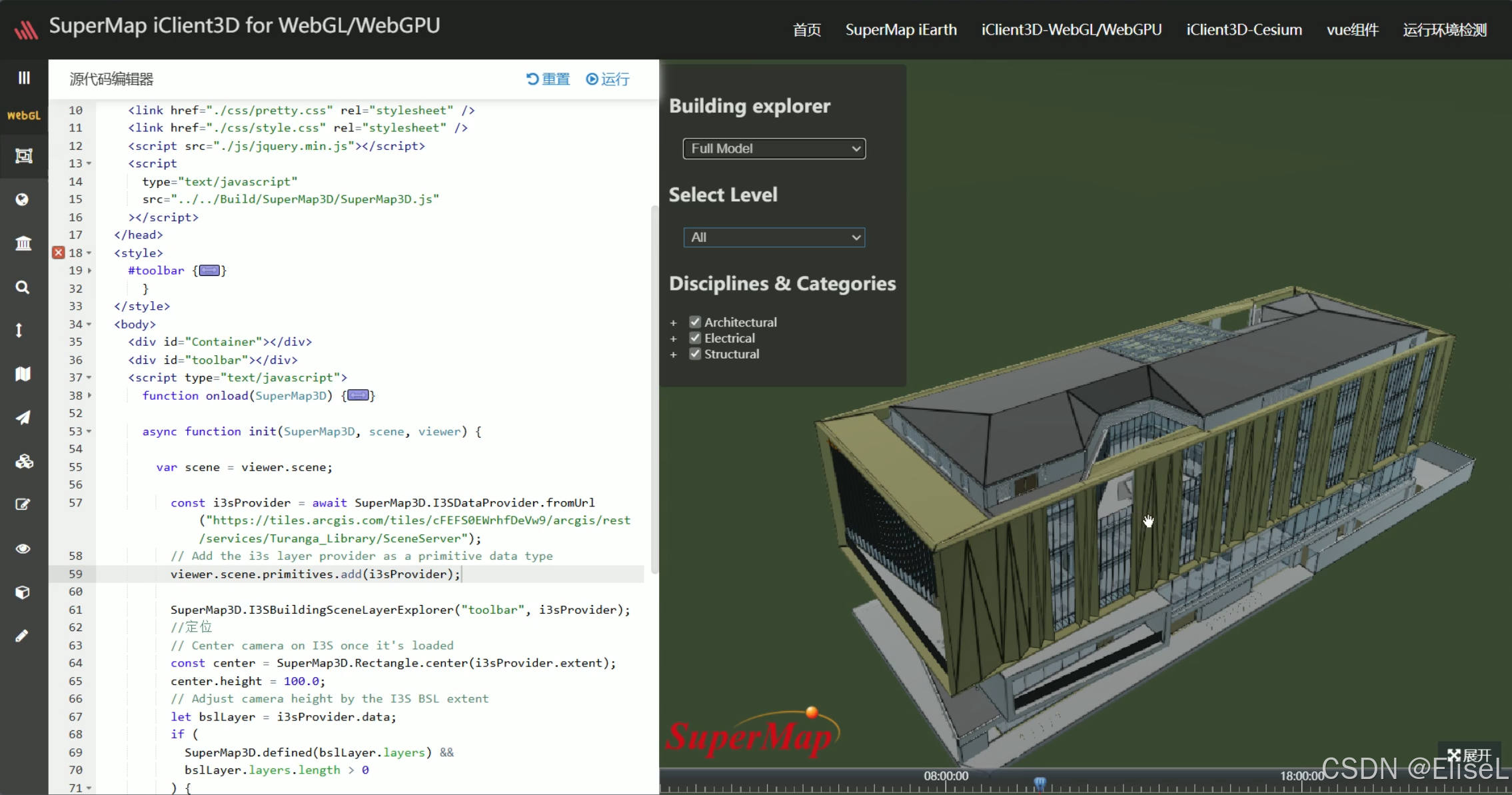Open the Full Model dropdown in Building explorer

point(773,148)
